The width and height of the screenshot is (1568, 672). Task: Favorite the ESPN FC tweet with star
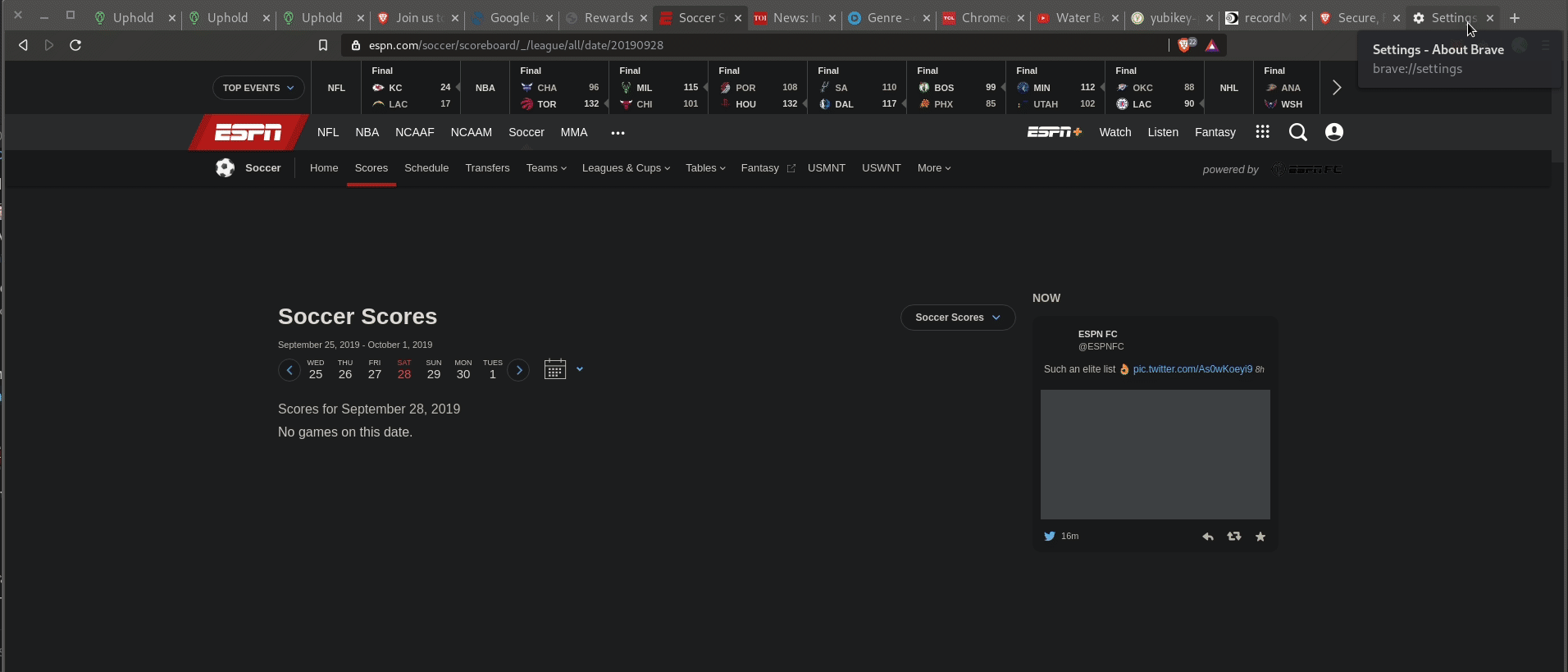(1260, 537)
